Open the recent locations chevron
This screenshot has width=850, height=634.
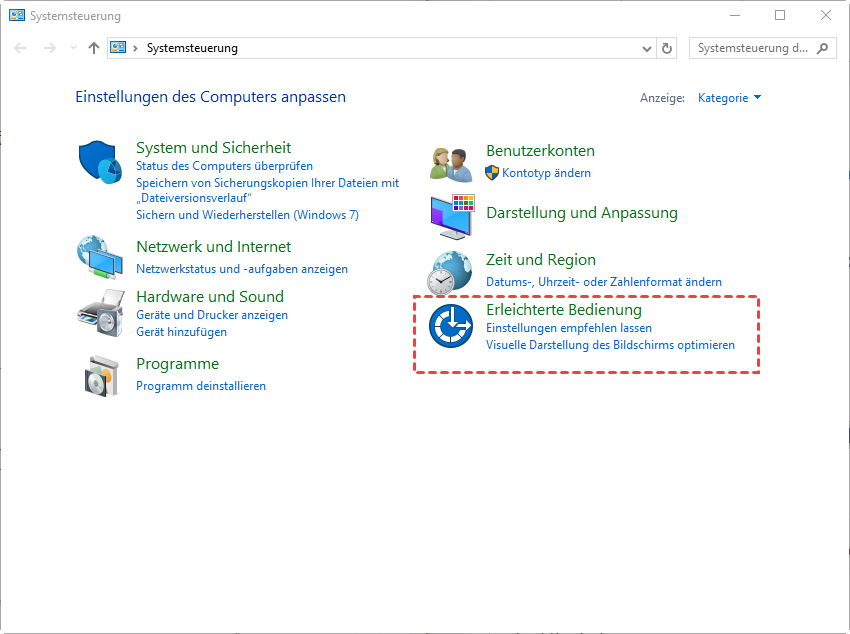(x=72, y=48)
